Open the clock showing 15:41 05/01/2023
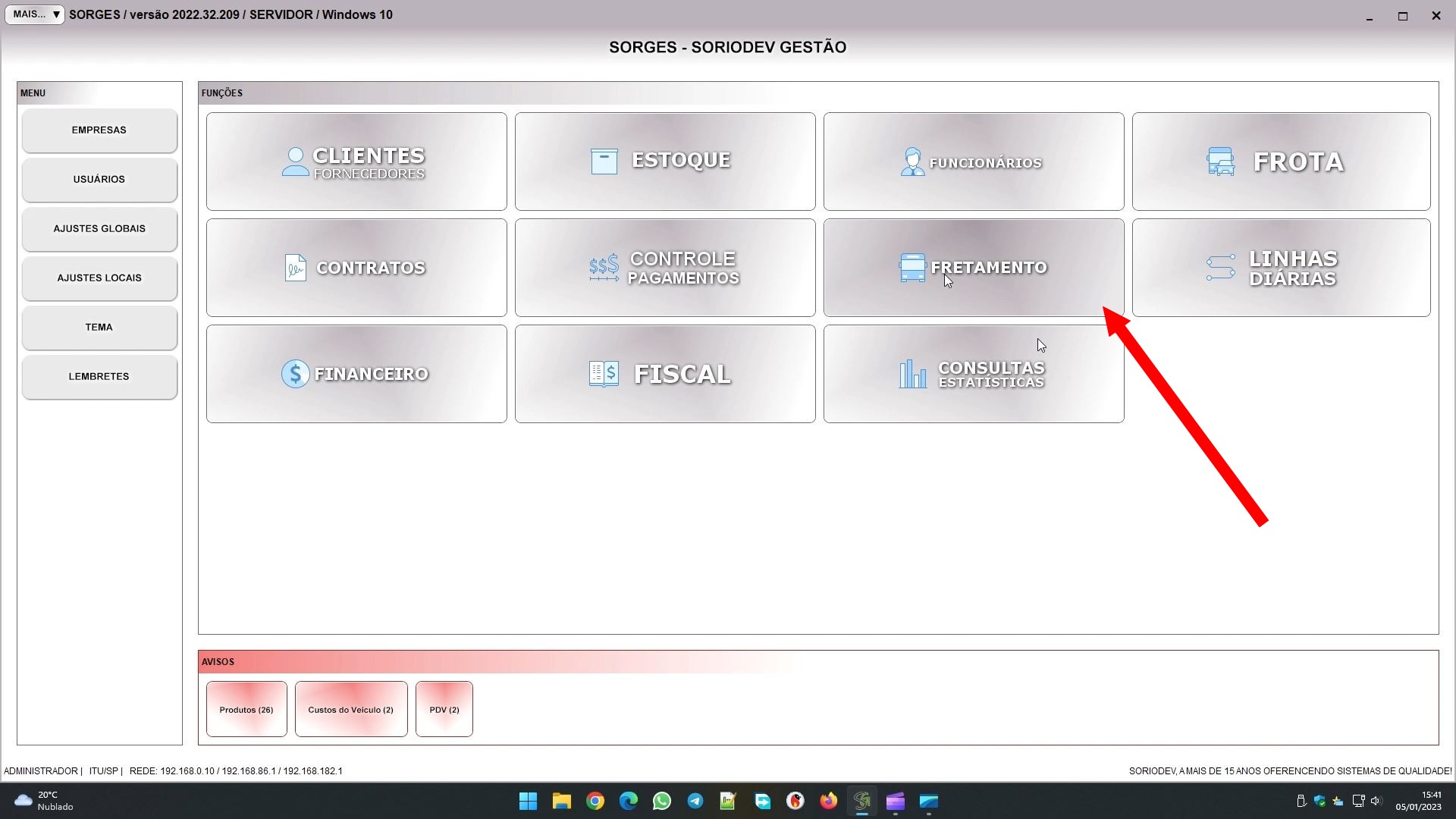Viewport: 1456px width, 819px height. (x=1419, y=801)
